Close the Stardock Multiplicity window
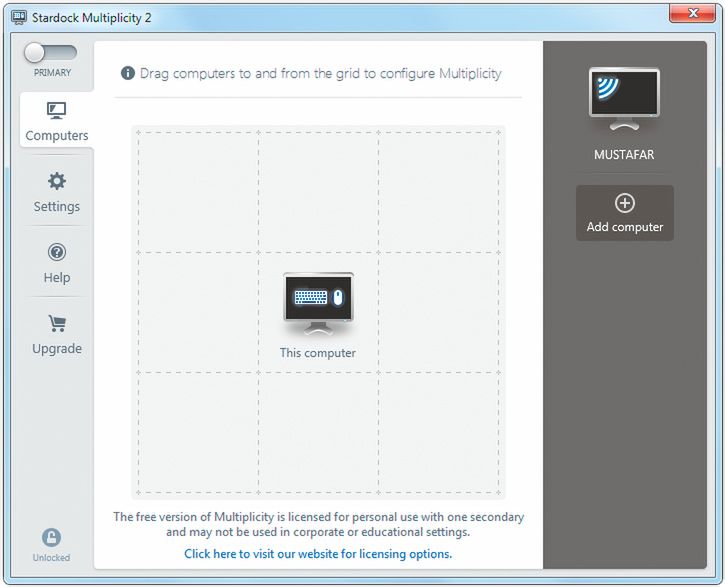 point(692,13)
